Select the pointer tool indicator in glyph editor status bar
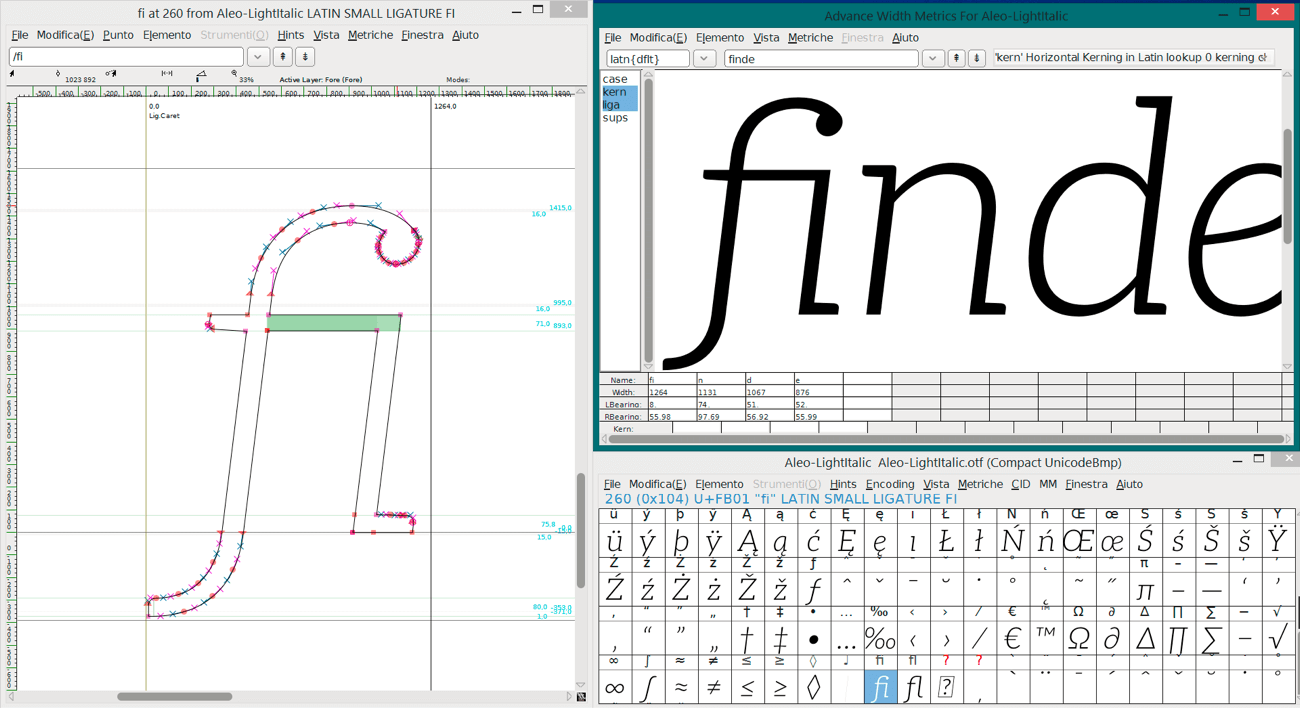Viewport: 1300px width, 708px height. click(x=12, y=74)
